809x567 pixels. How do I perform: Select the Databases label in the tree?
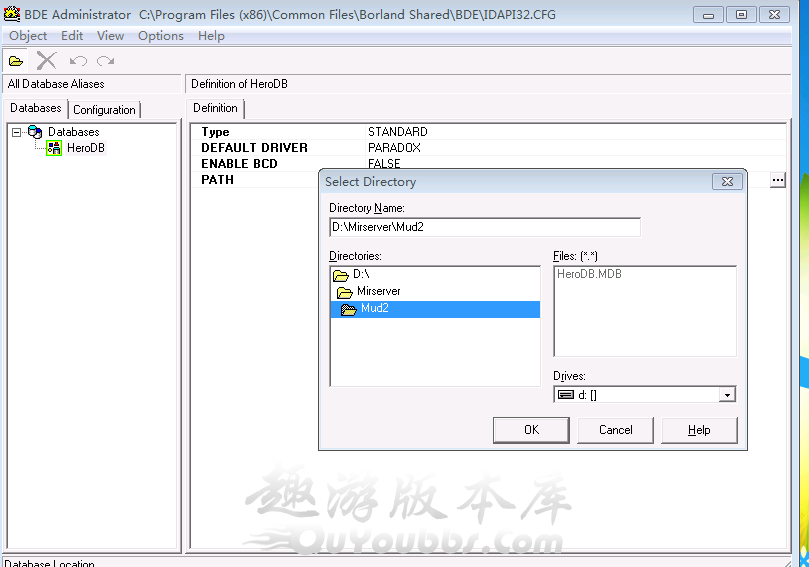tap(73, 132)
